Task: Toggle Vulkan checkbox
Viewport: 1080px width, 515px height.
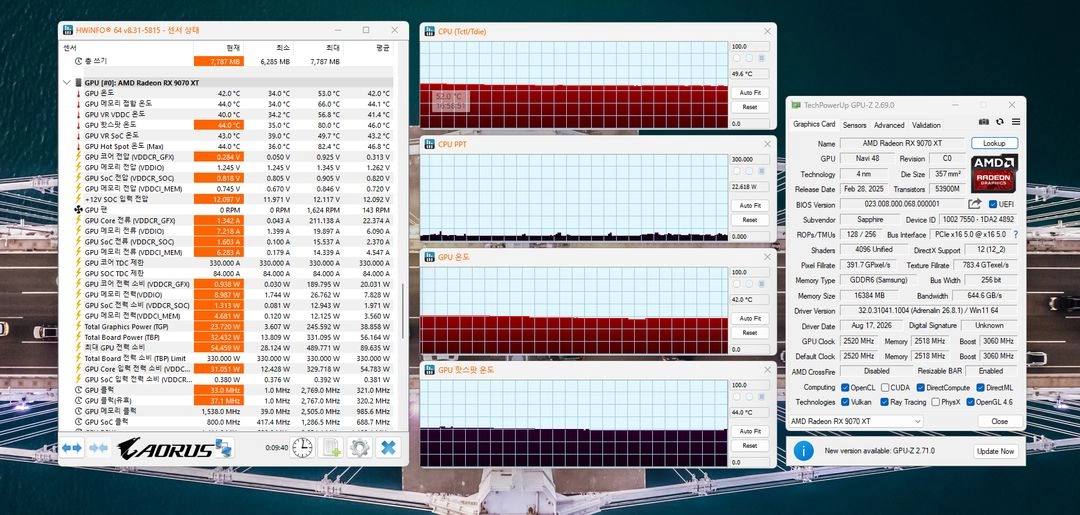Action: point(845,402)
